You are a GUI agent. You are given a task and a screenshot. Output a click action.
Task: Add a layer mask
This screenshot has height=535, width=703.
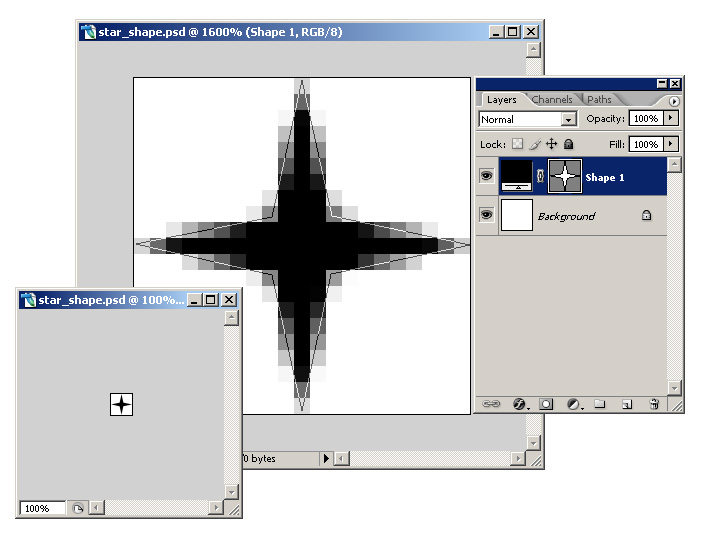click(546, 404)
